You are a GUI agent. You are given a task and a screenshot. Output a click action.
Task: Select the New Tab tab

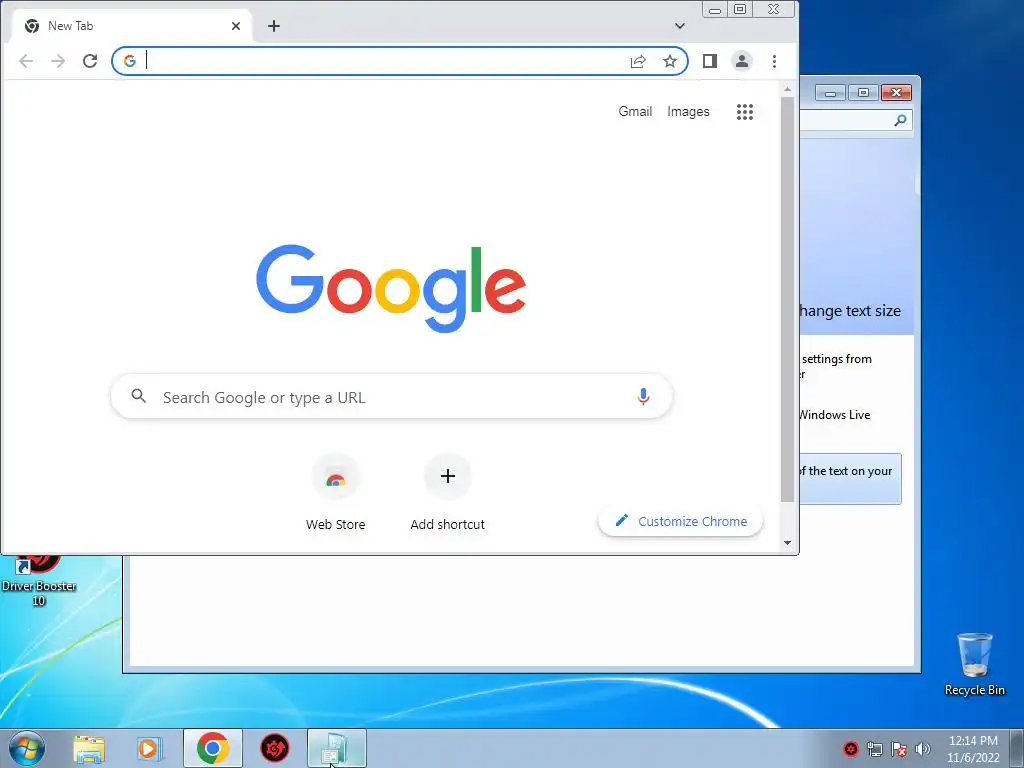[x=131, y=26]
